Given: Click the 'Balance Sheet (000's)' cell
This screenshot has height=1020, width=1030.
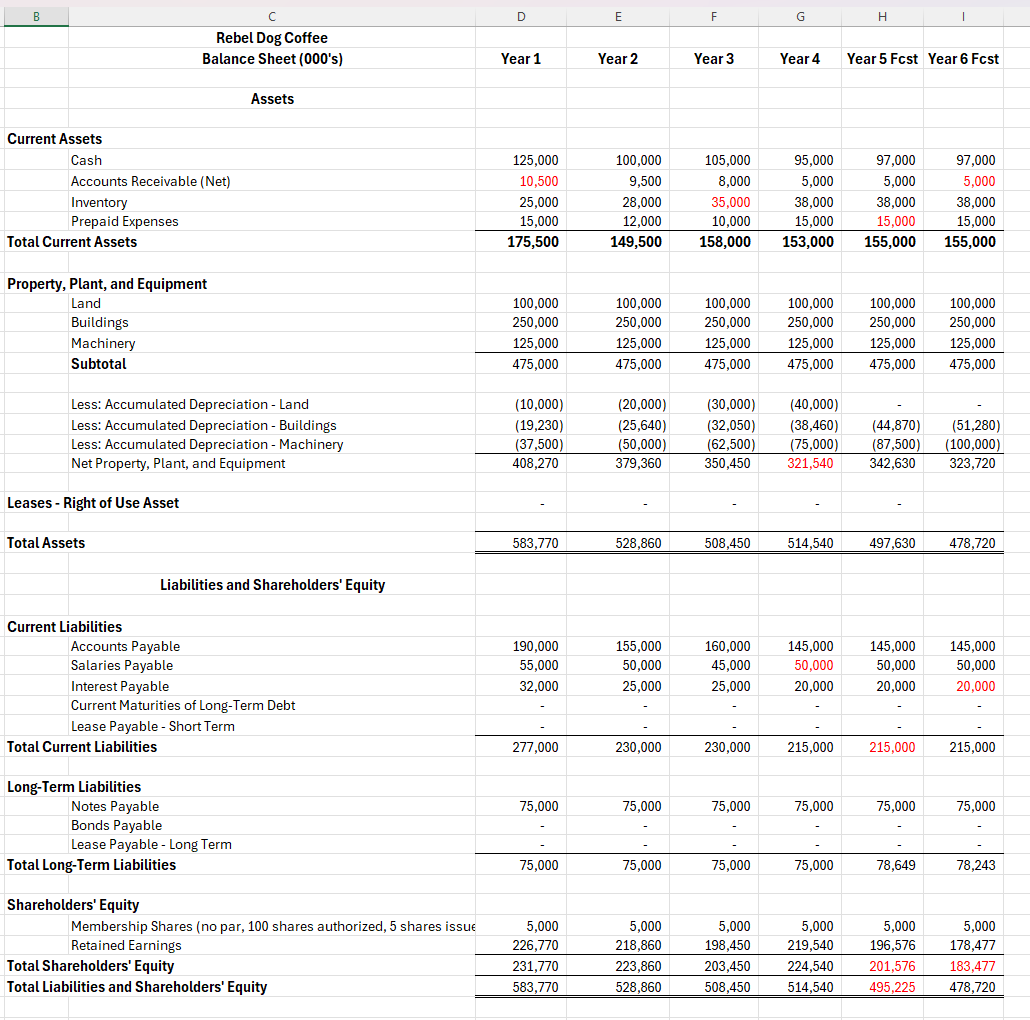Looking at the screenshot, I should click(272, 59).
